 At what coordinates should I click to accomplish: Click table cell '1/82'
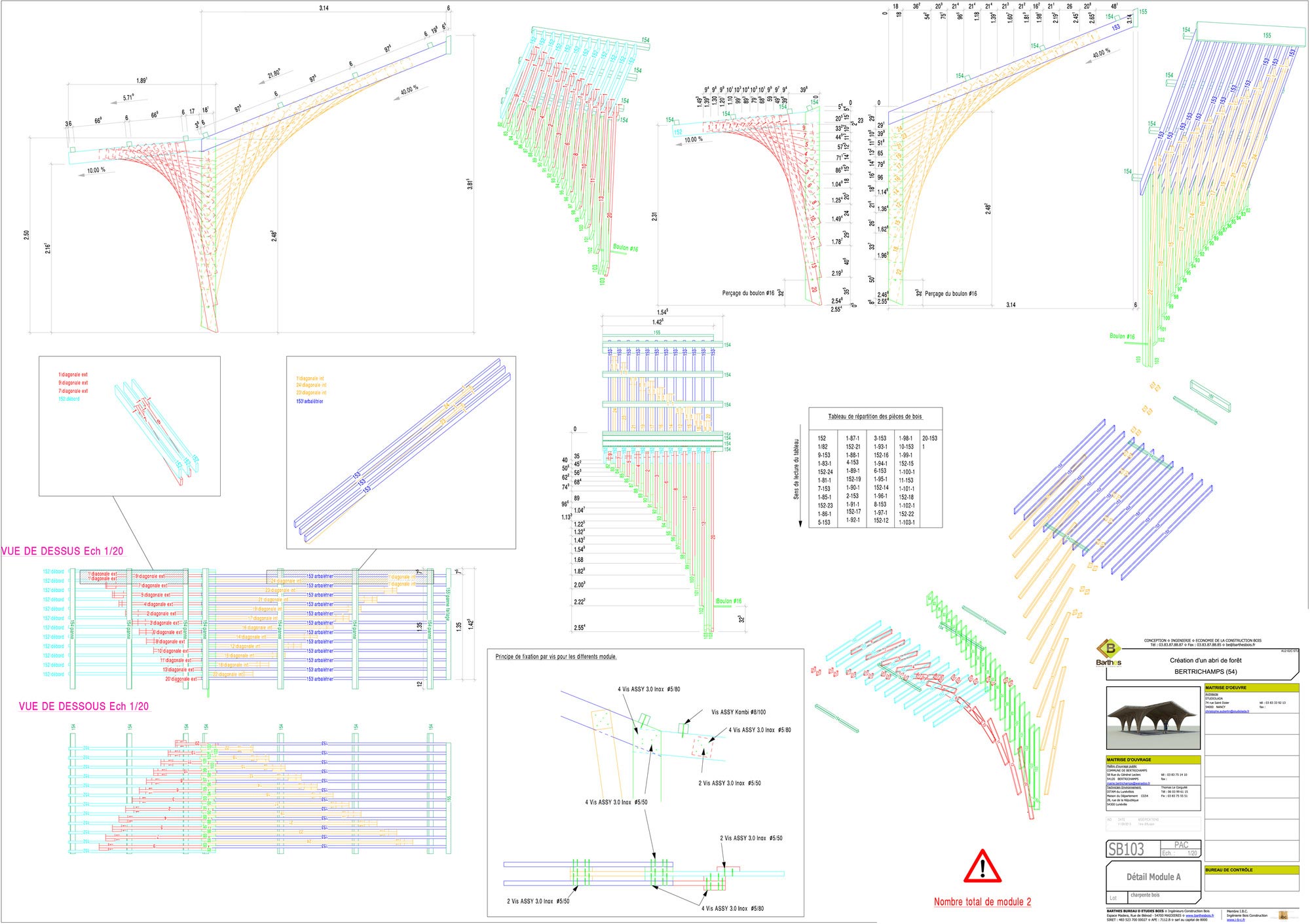coord(822,447)
